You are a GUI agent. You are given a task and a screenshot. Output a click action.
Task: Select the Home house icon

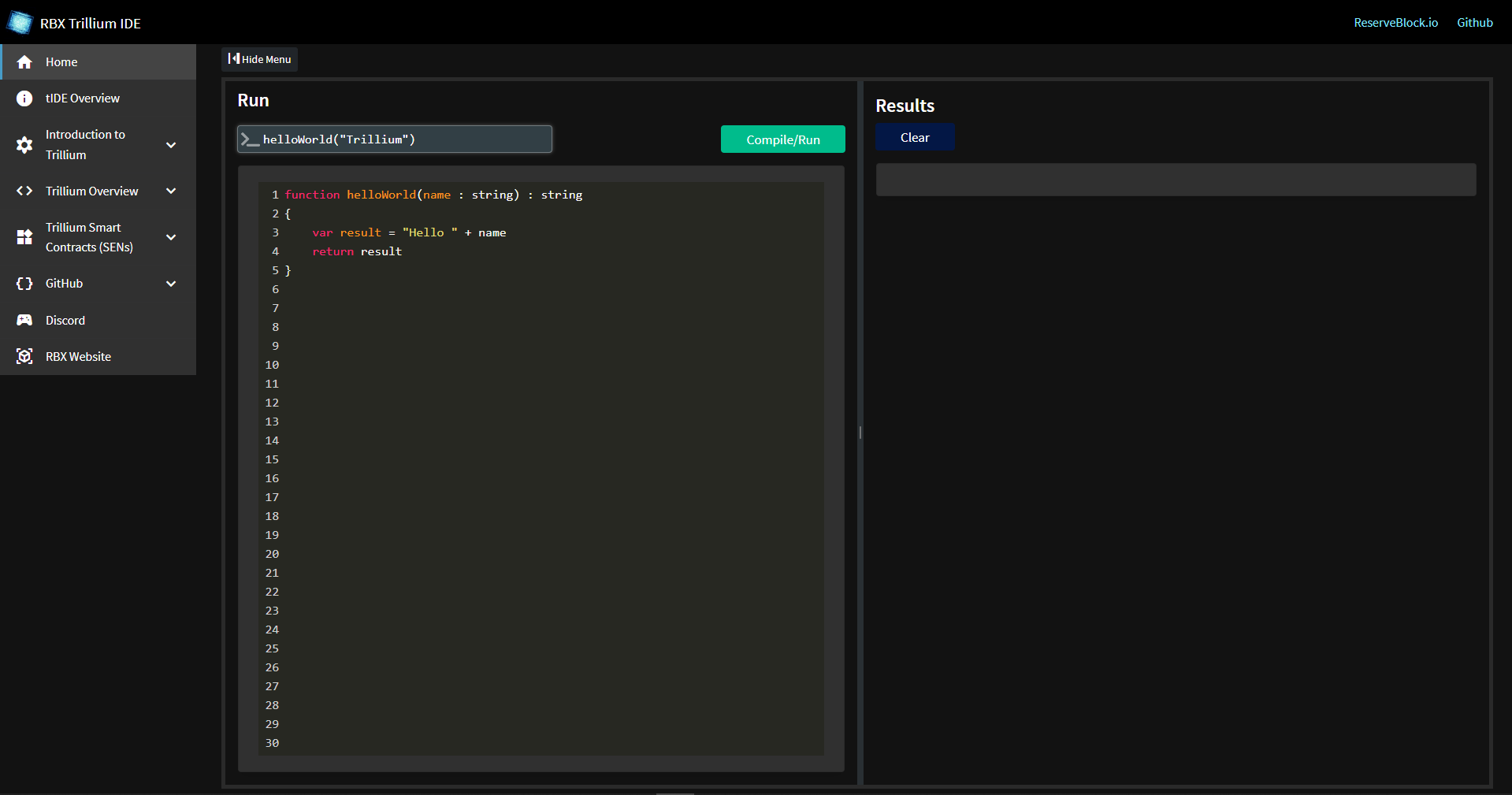24,61
